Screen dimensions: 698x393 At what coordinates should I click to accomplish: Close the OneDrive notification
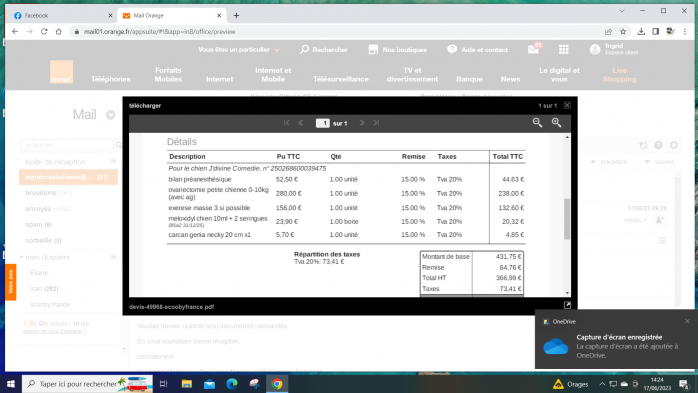(687, 321)
